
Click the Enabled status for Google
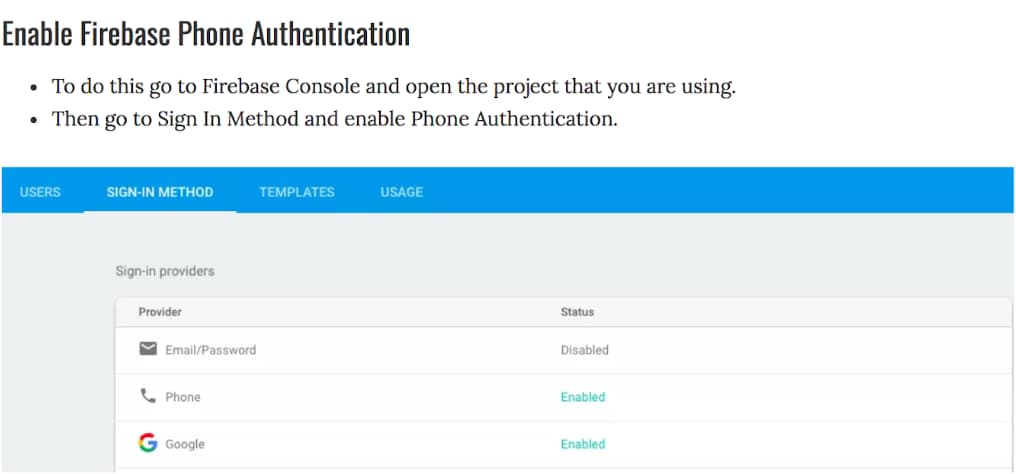point(583,444)
